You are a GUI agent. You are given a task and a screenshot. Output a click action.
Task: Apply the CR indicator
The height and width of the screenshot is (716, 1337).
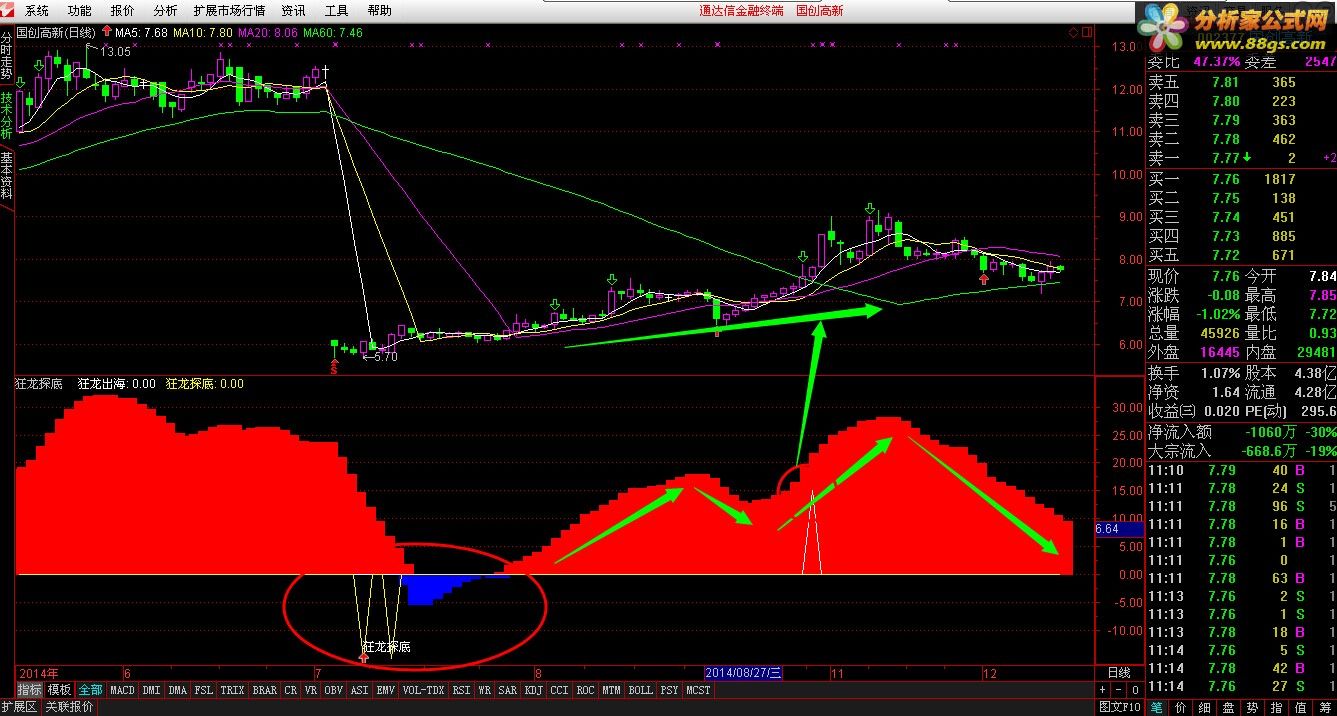[x=290, y=690]
